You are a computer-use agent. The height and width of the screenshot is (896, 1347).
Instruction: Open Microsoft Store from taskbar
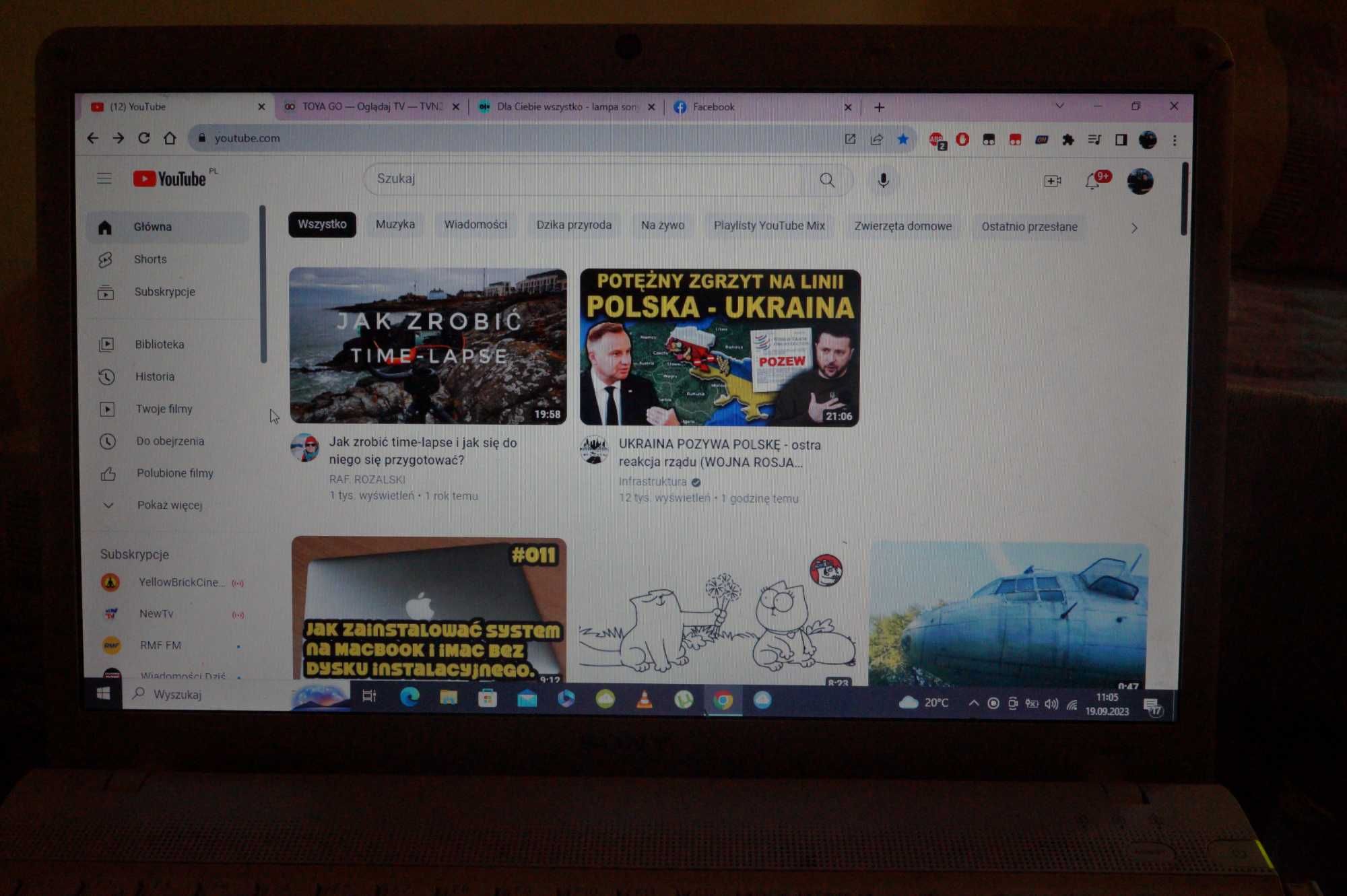[x=488, y=699]
